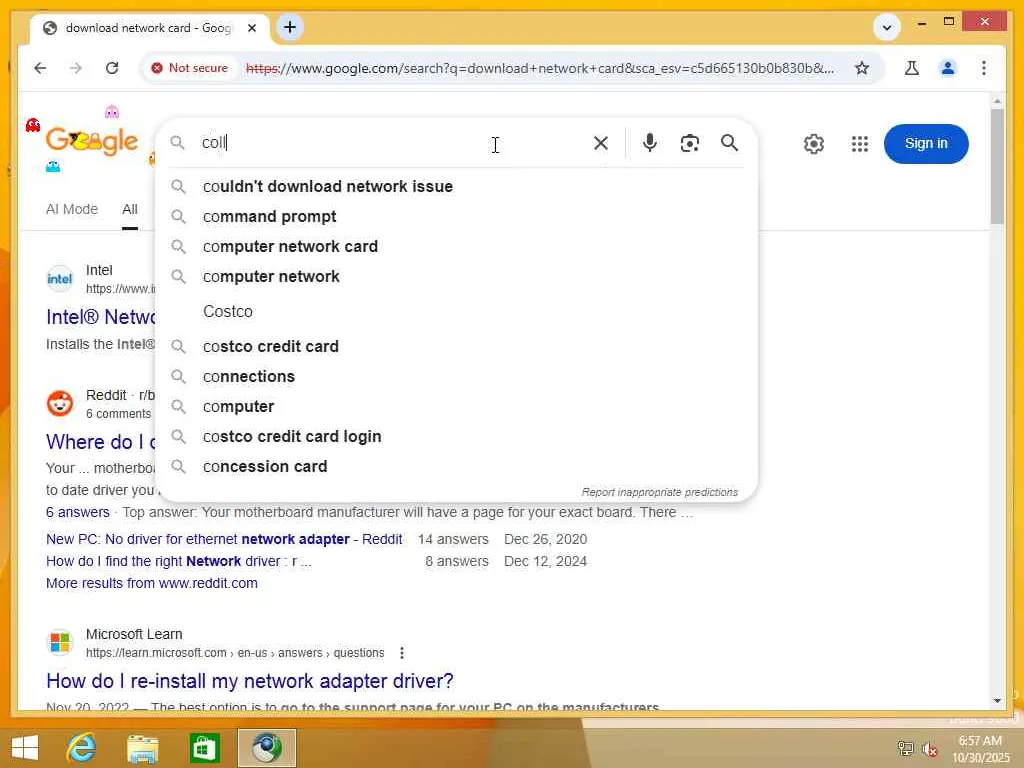Go back to the previous page

(40, 68)
